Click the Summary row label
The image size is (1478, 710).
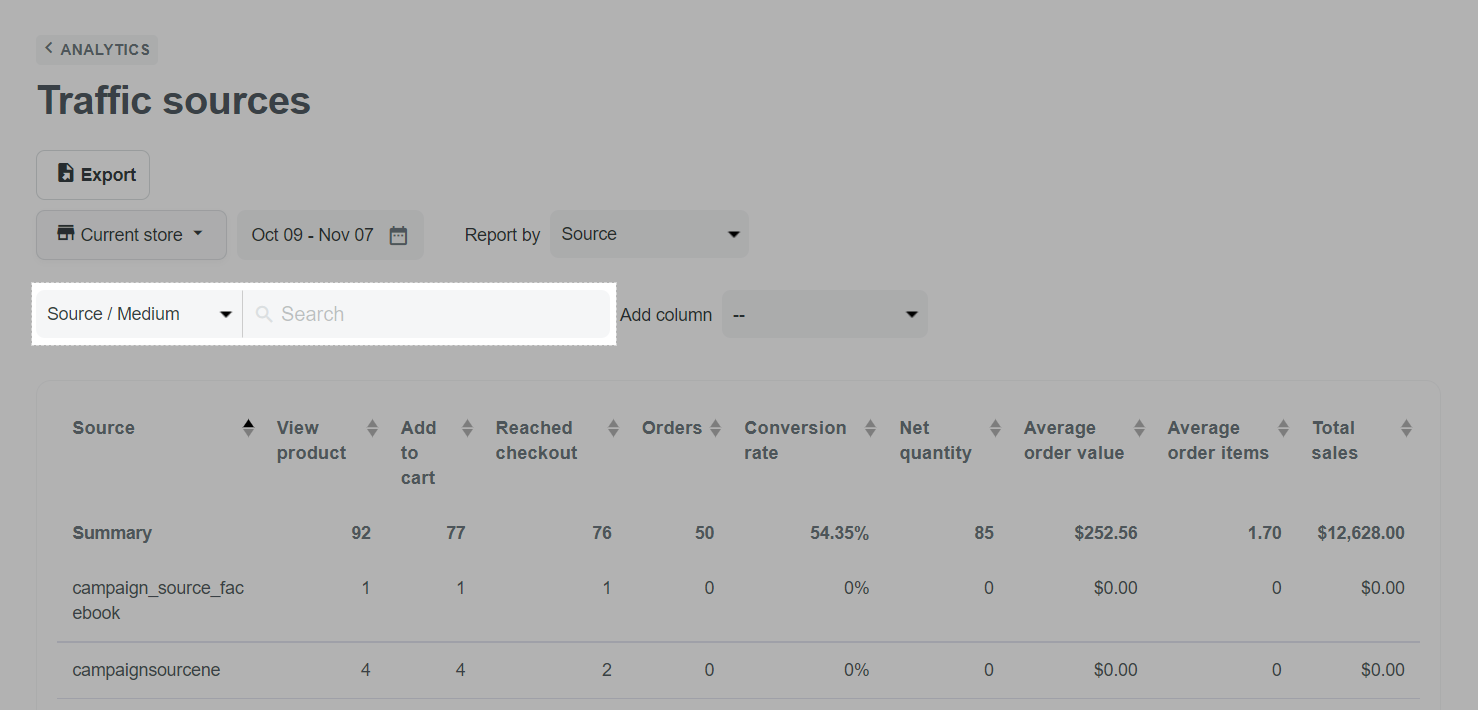112,533
